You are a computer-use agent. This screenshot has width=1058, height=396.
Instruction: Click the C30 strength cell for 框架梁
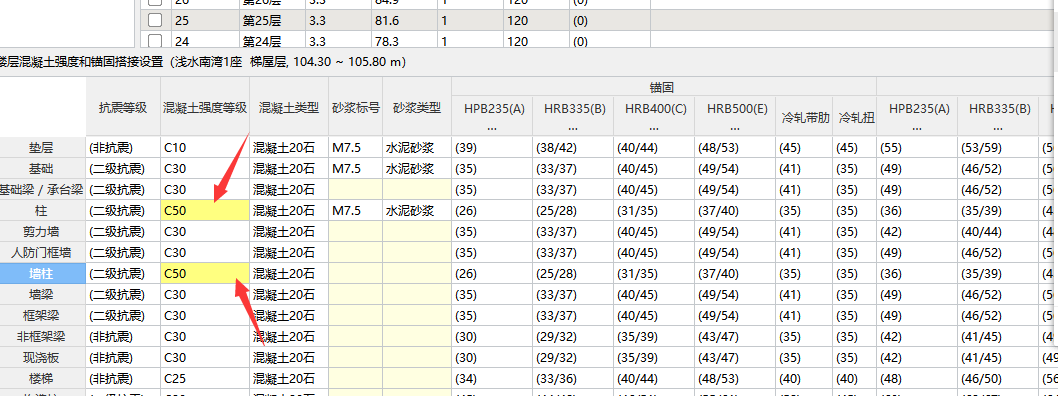[x=205, y=315]
